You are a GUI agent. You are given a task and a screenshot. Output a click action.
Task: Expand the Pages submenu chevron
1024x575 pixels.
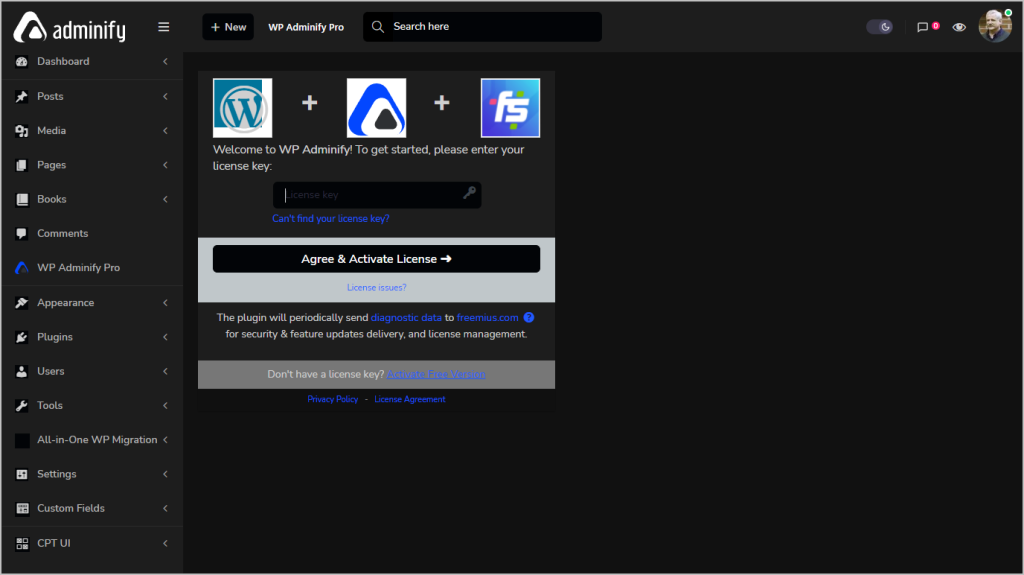165,165
